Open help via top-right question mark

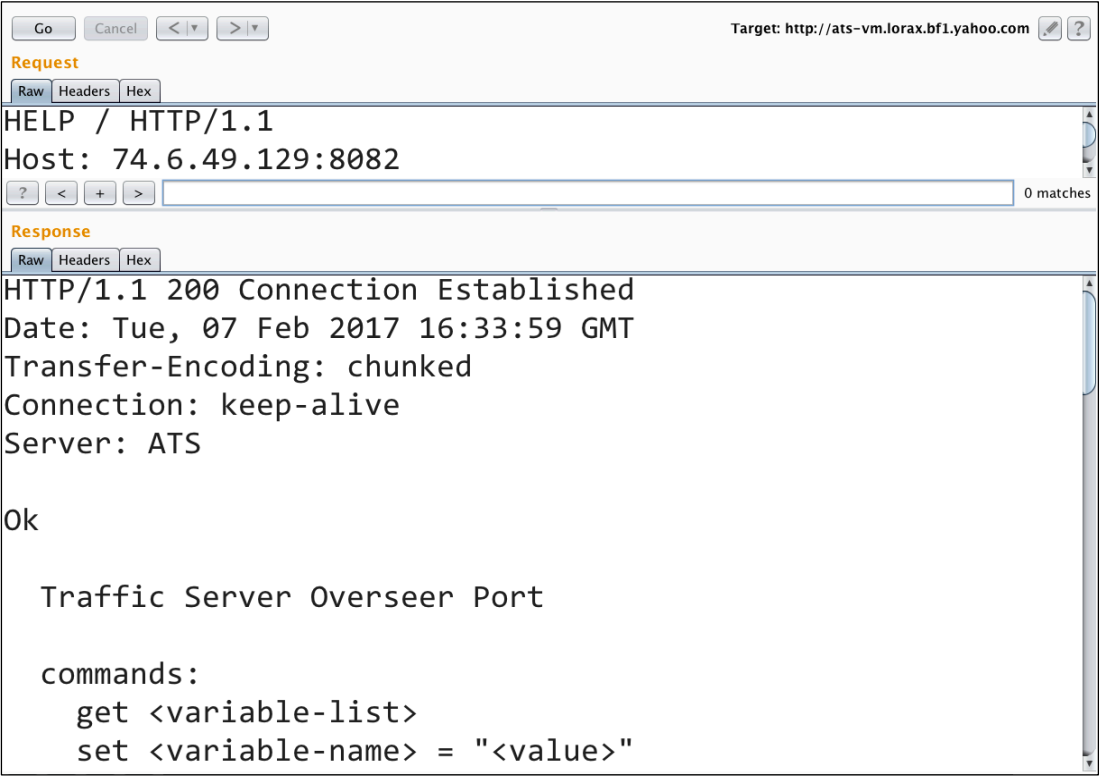(x=1078, y=29)
